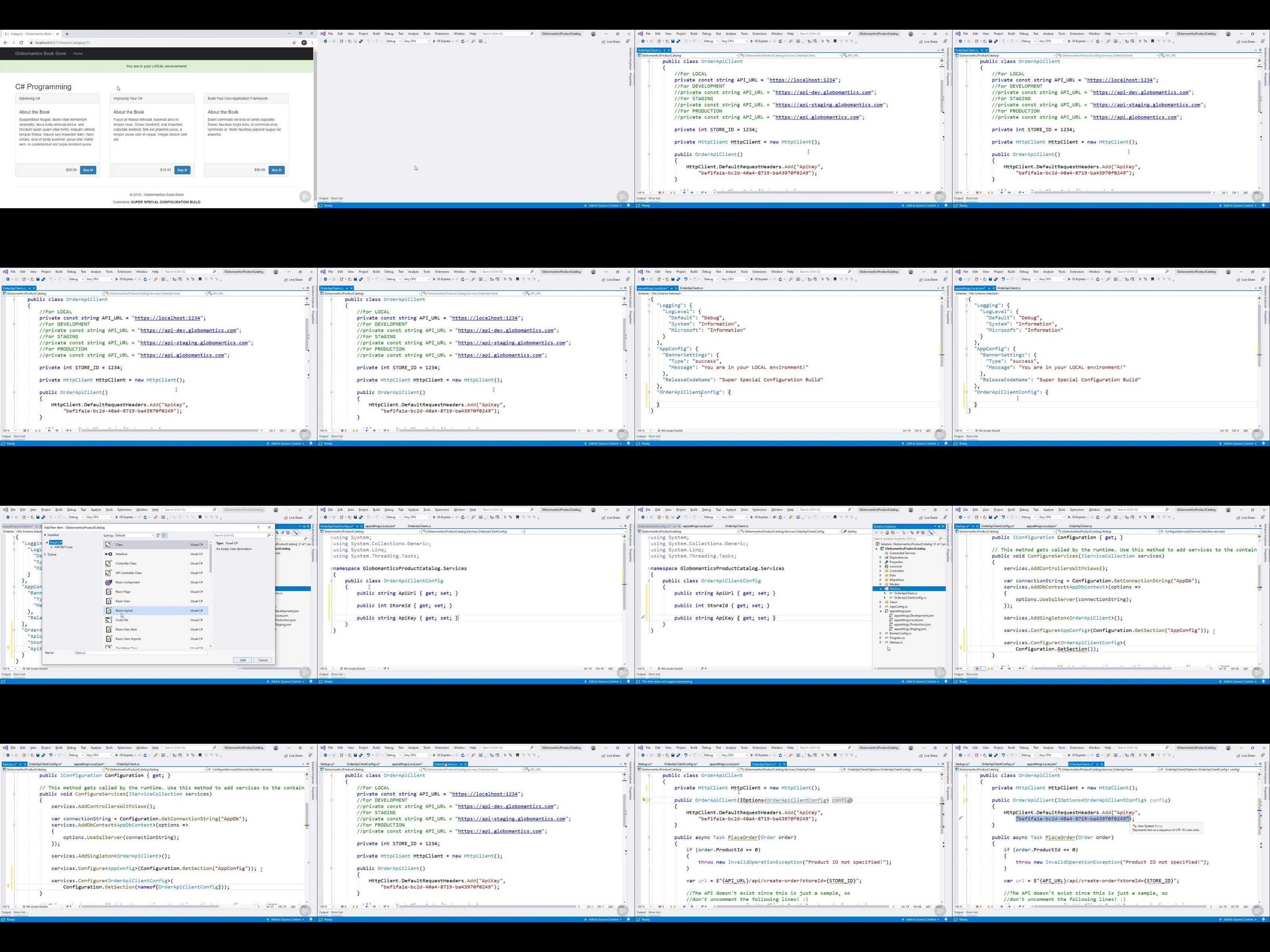Image resolution: width=1270 pixels, height=952 pixels.
Task: Select Class template in Add New Item
Action: (155, 545)
